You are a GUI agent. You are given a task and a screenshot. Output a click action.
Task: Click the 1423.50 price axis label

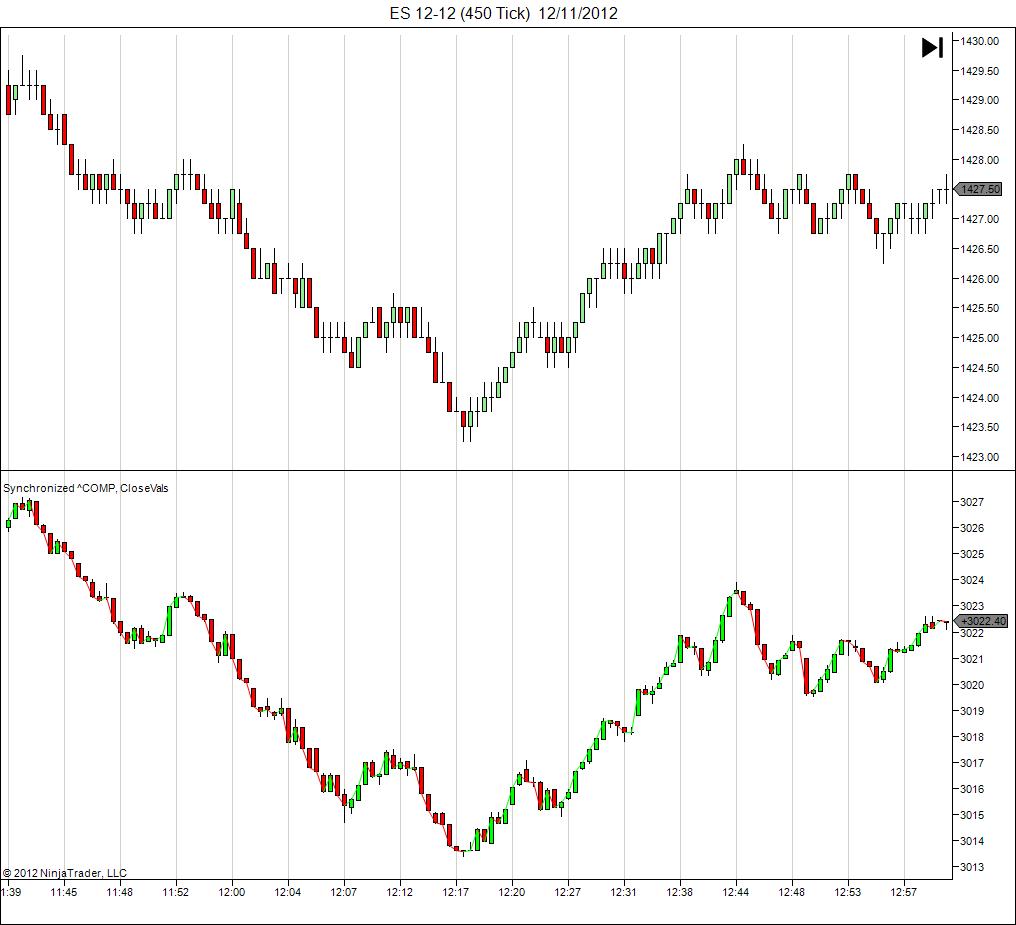(979, 427)
